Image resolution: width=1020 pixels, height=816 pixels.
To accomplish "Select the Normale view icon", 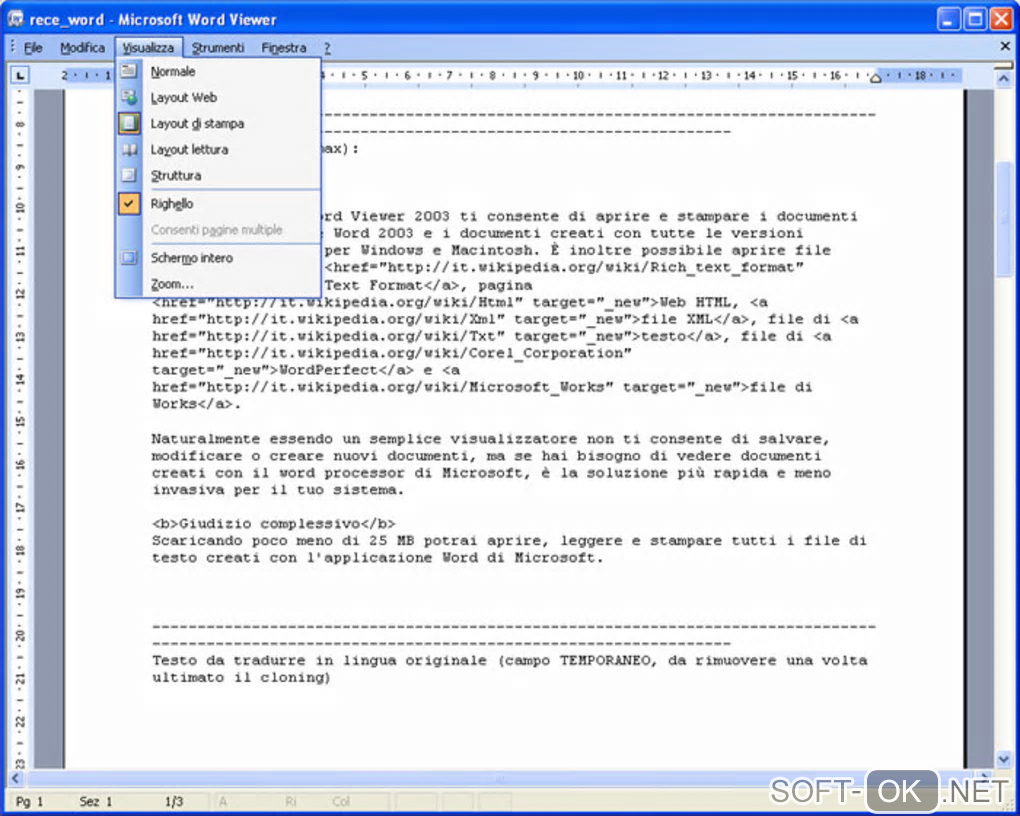I will point(129,71).
